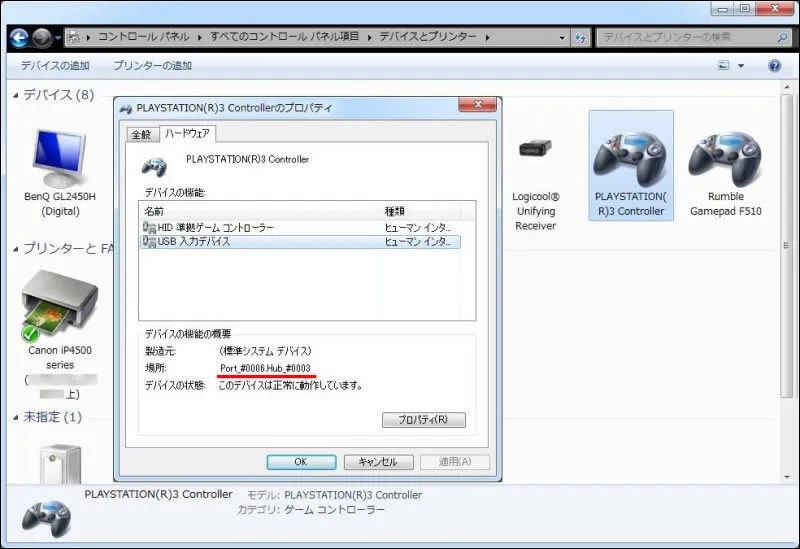800x549 pixels.
Task: Collapse the 未指定 (1) group
Action: click(x=16, y=417)
